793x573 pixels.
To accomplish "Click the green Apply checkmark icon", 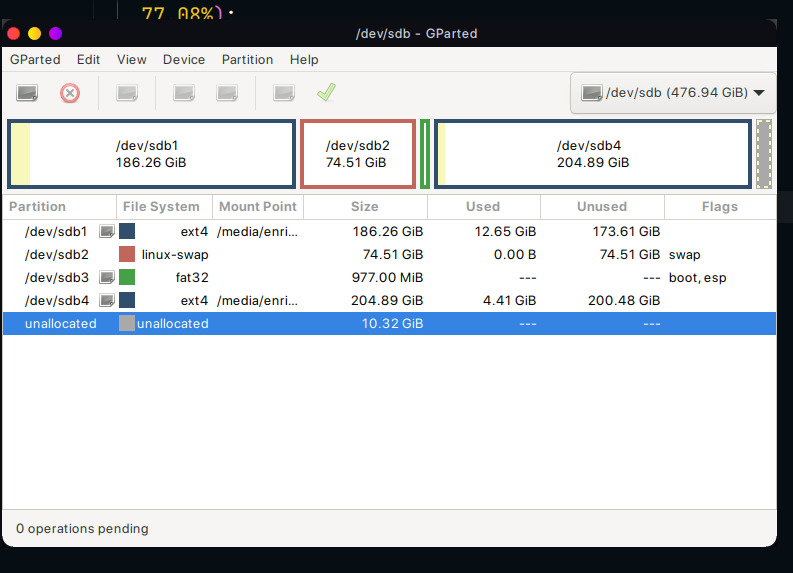I will coord(326,93).
